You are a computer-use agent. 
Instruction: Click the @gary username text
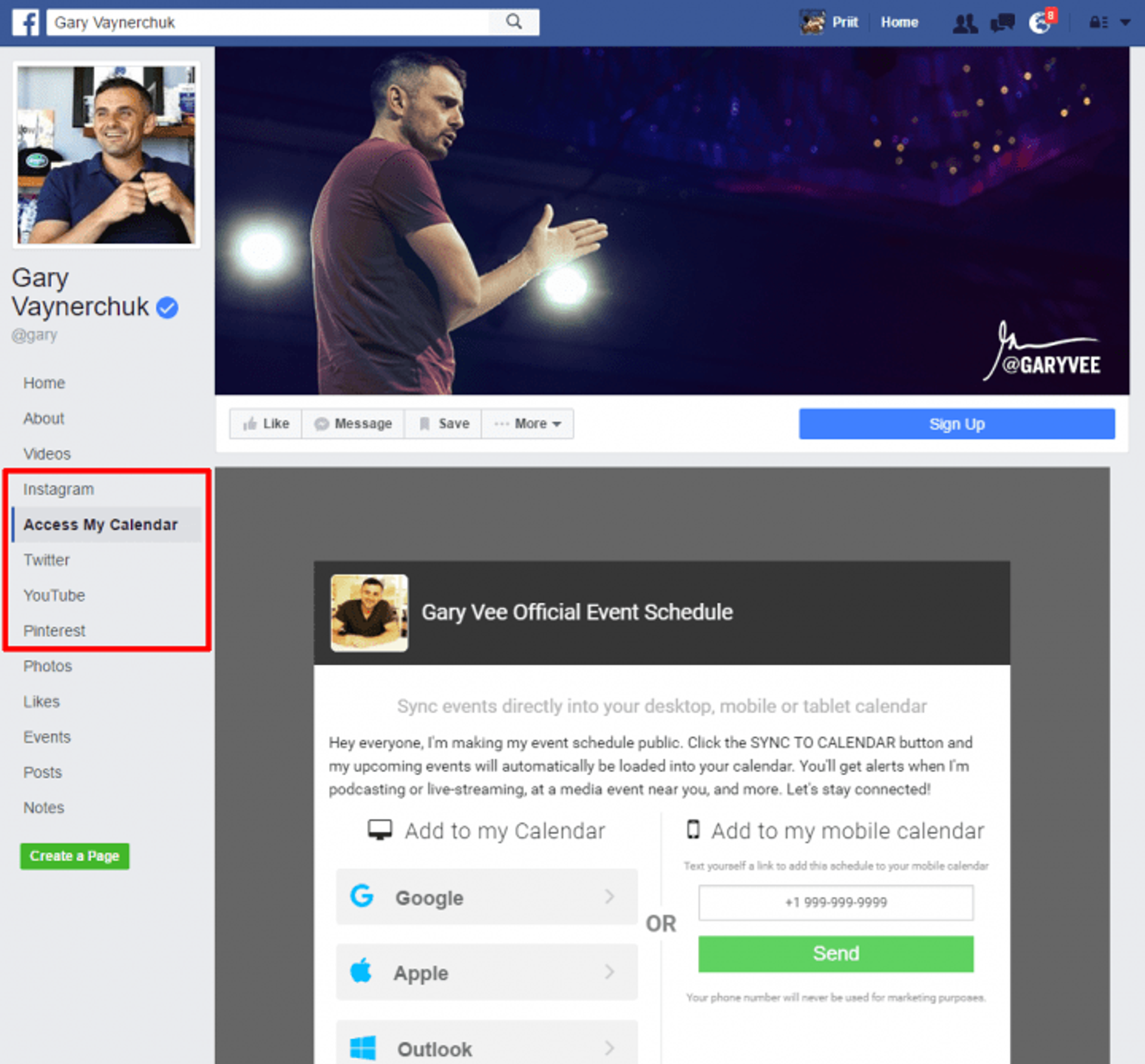[x=35, y=335]
